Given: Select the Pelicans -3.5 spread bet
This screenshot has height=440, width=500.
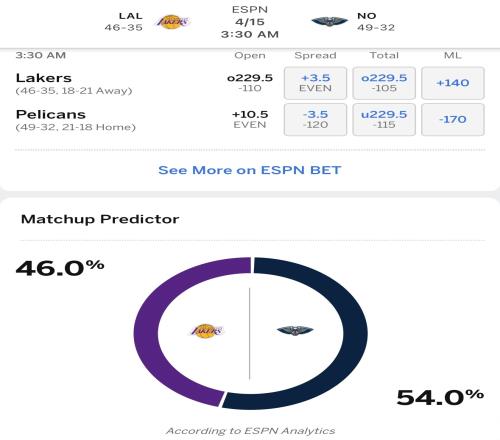Looking at the screenshot, I should 315,119.
